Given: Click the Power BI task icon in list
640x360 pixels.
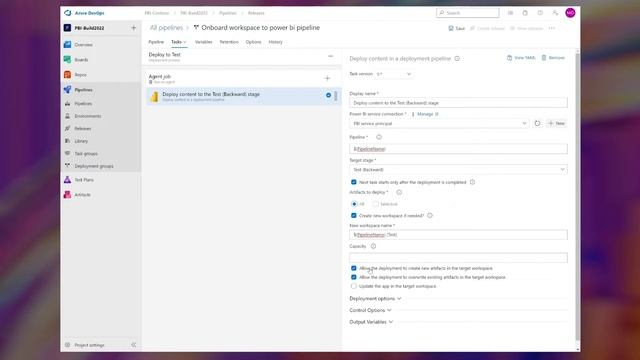Looking at the screenshot, I should pyautogui.click(x=155, y=96).
